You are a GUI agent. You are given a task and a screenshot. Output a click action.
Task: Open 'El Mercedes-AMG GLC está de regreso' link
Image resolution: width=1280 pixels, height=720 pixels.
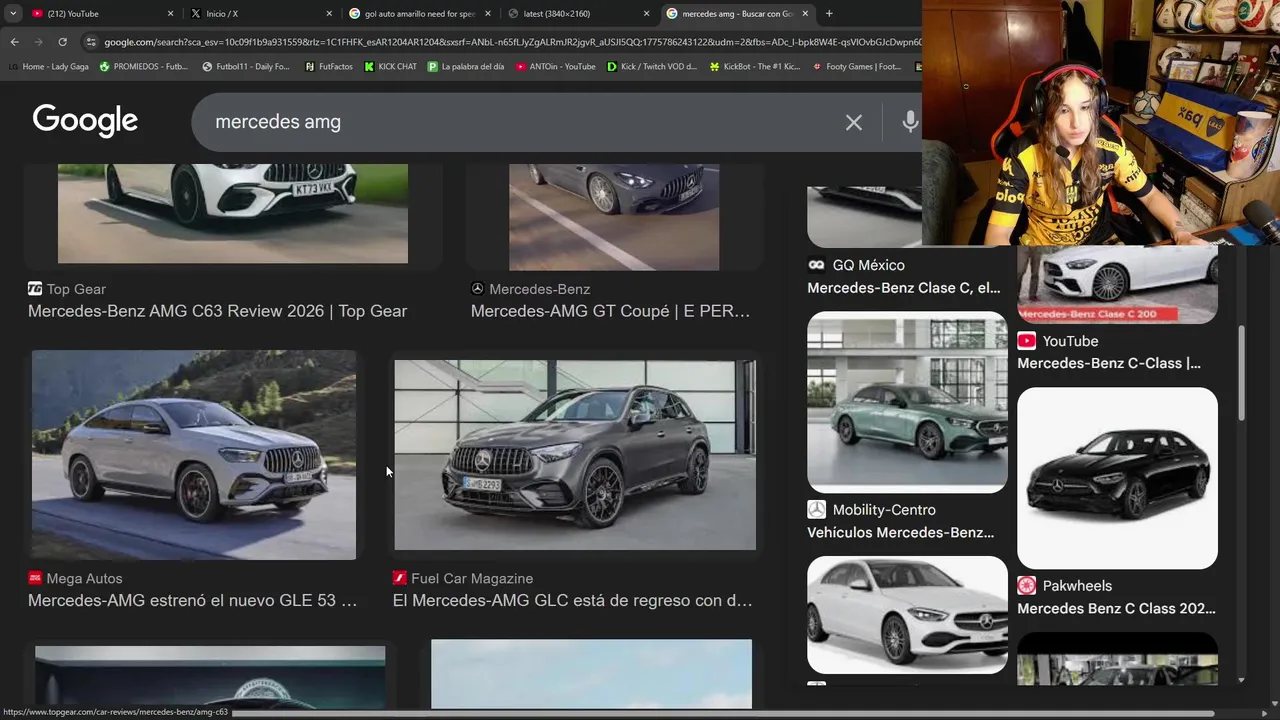[572, 601]
